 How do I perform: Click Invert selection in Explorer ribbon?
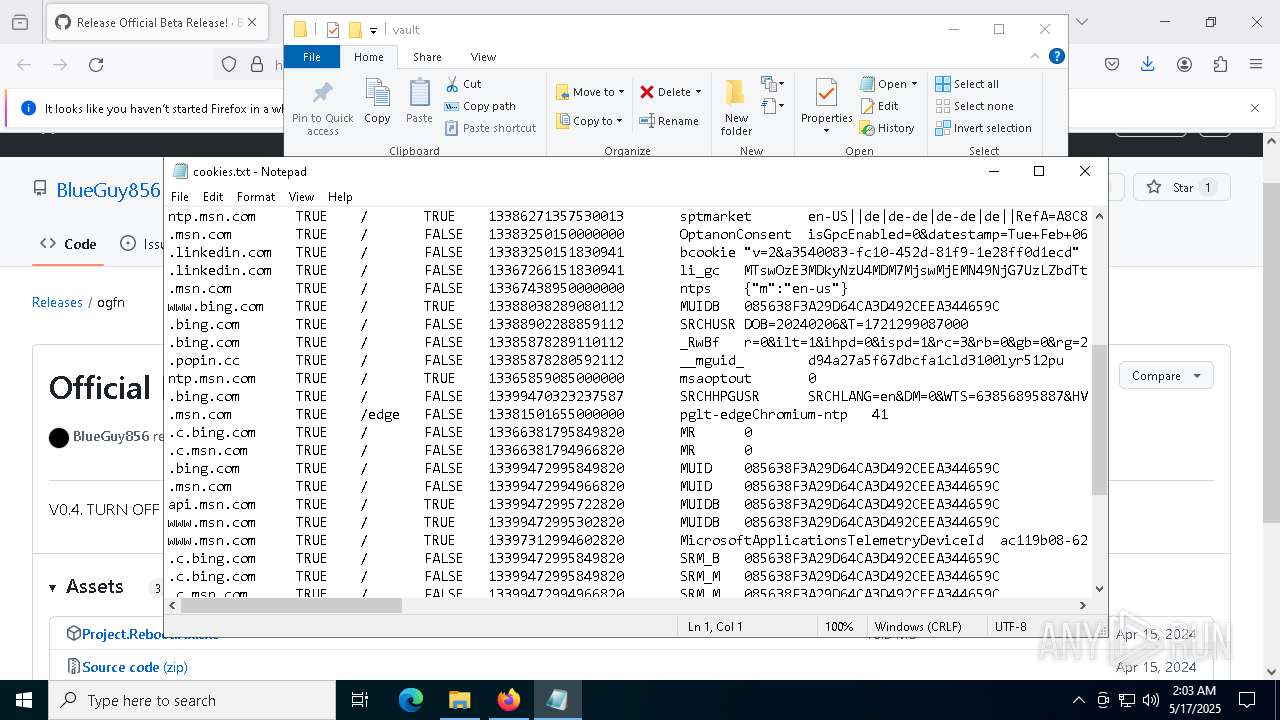(x=983, y=128)
